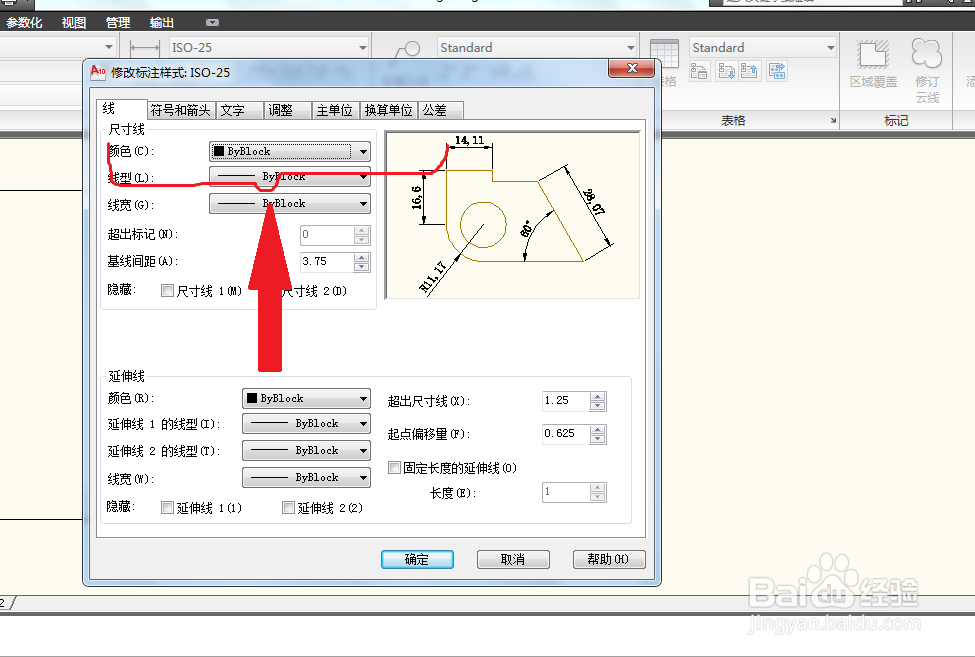
Task: Click the 区域覆盖 wipeout icon
Action: pyautogui.click(x=873, y=55)
